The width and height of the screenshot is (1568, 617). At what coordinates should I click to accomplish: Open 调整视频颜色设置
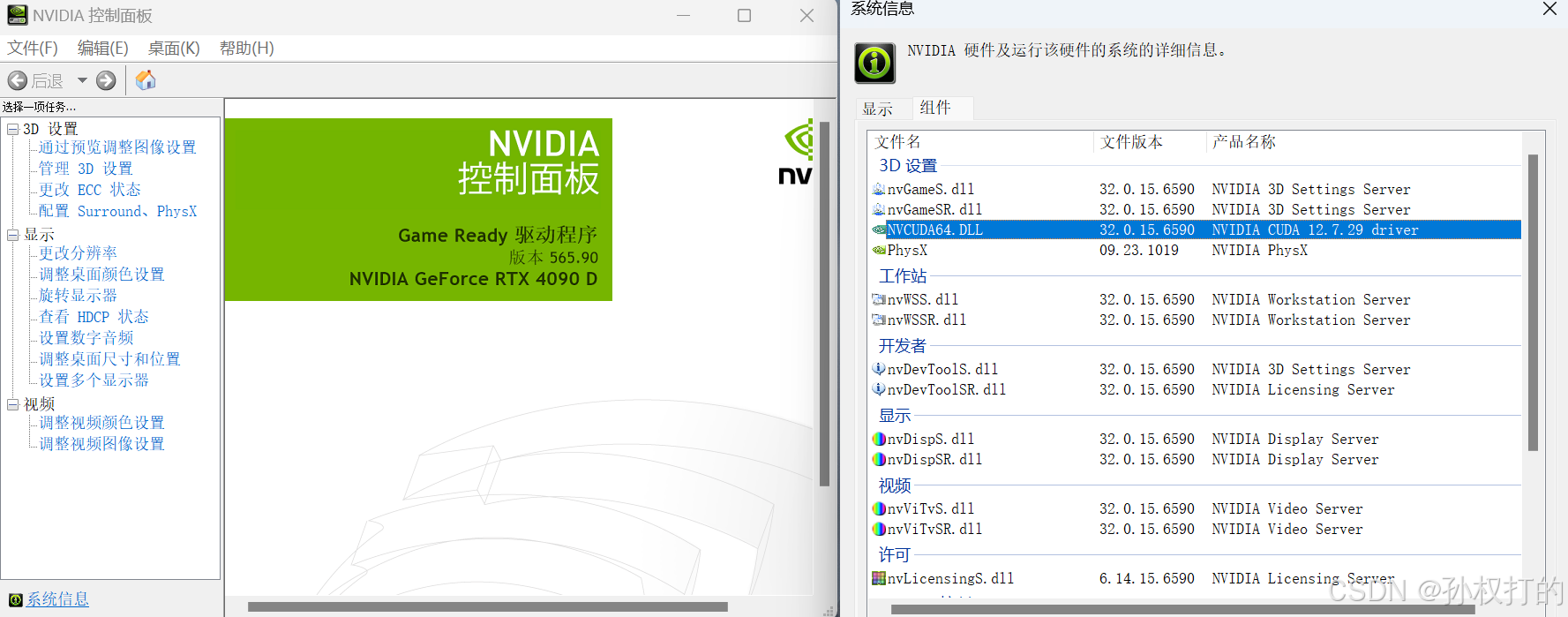[101, 423]
